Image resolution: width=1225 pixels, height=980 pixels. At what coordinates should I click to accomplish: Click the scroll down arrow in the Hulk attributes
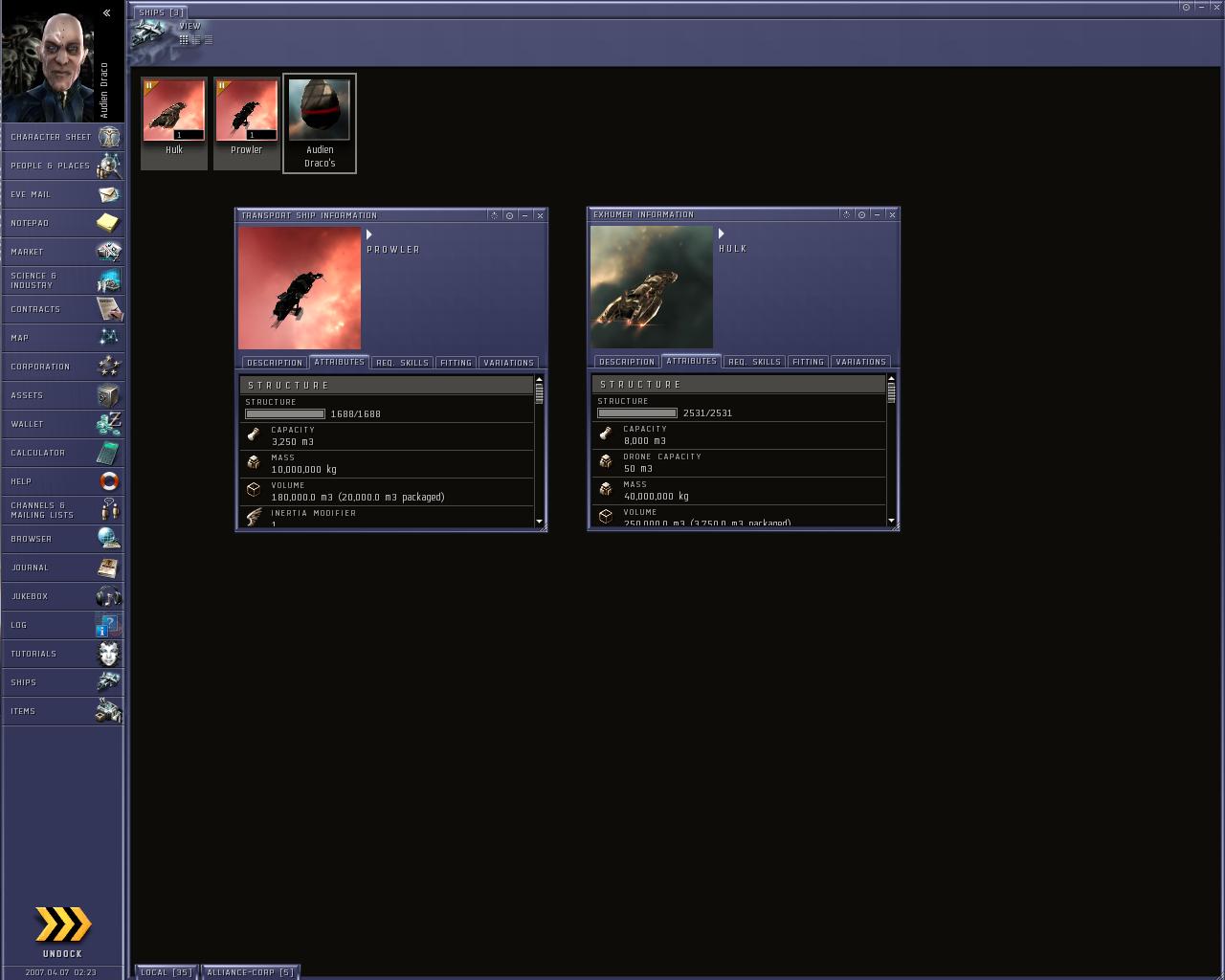[892, 521]
